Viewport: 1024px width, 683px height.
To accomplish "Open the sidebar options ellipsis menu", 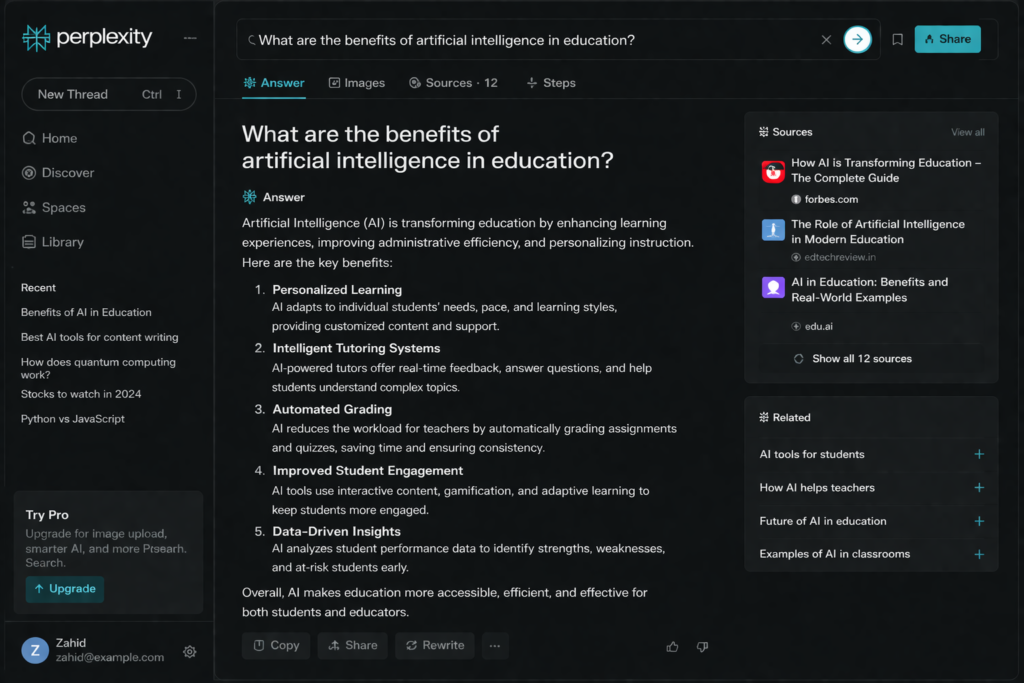I will 190,38.
